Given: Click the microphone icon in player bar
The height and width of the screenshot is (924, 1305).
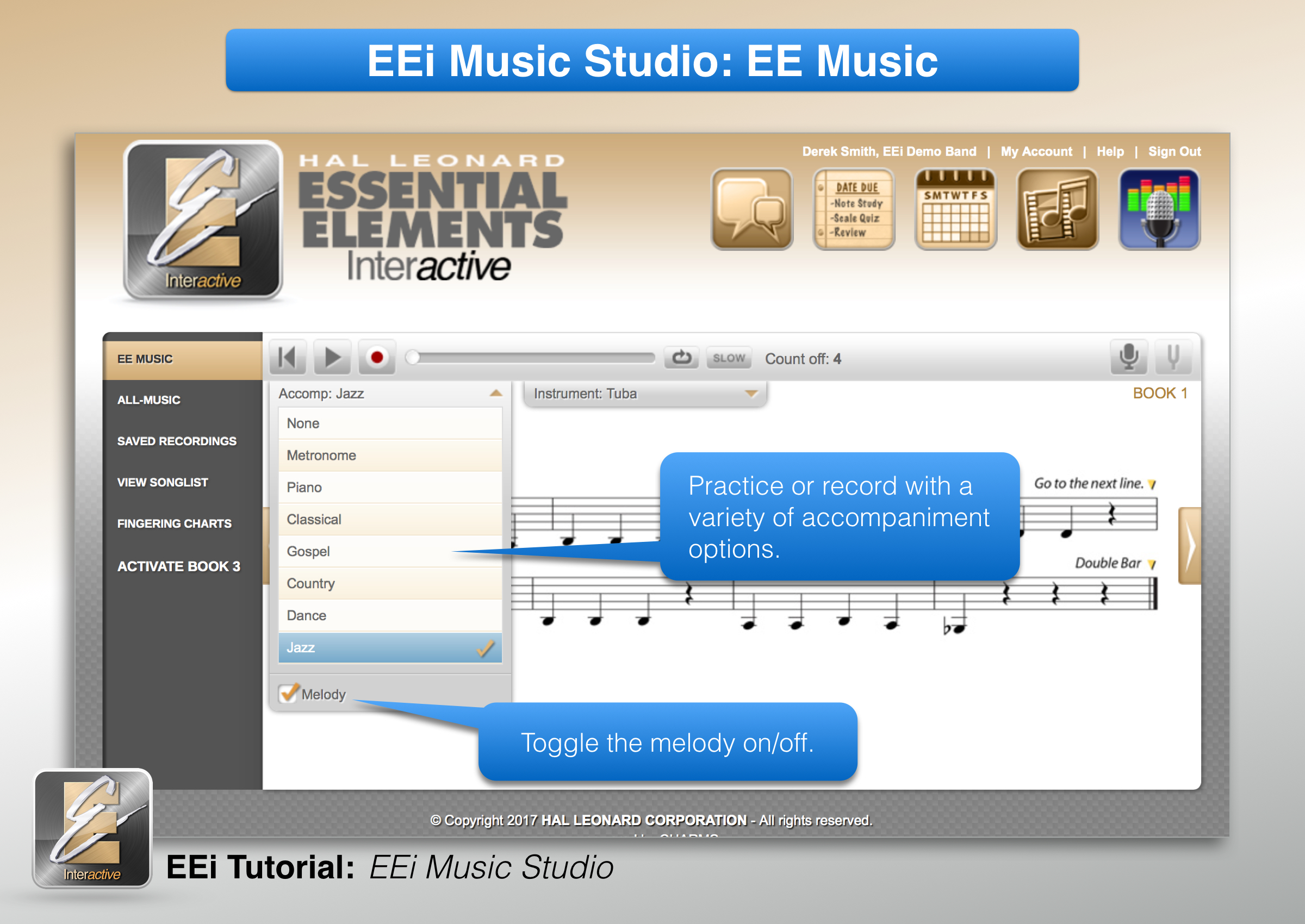Looking at the screenshot, I should pyautogui.click(x=1129, y=357).
